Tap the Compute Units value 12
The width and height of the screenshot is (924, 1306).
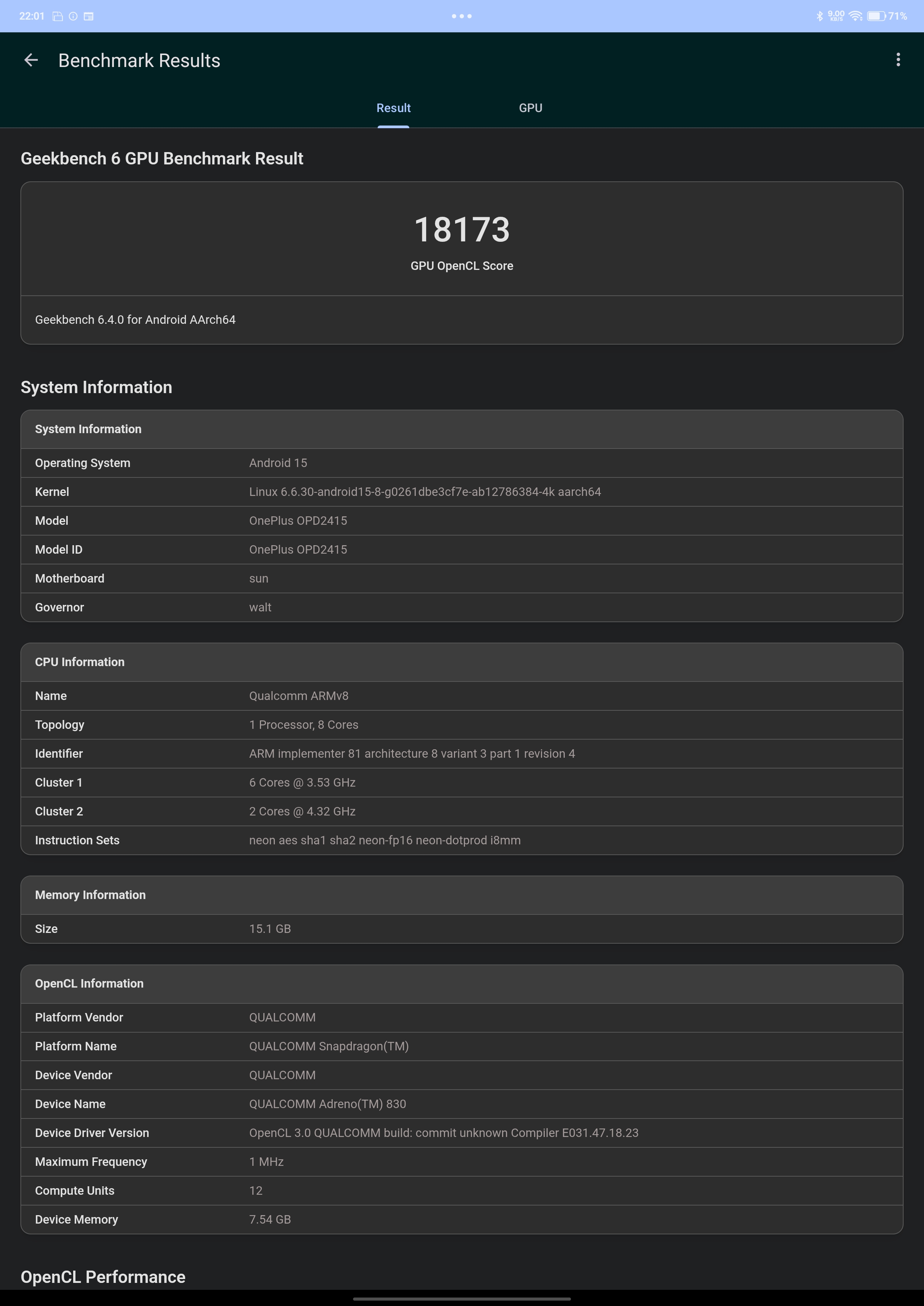pyautogui.click(x=256, y=1190)
